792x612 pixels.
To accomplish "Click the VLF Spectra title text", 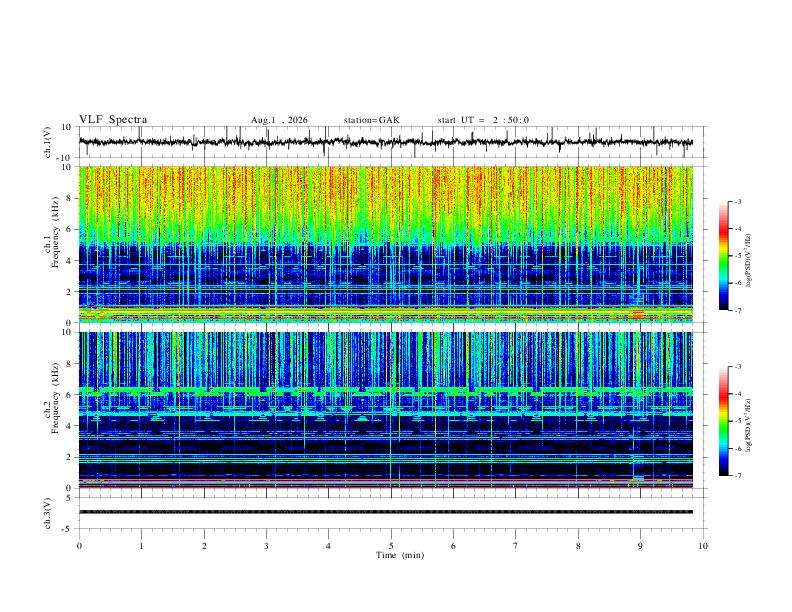I will tap(113, 120).
